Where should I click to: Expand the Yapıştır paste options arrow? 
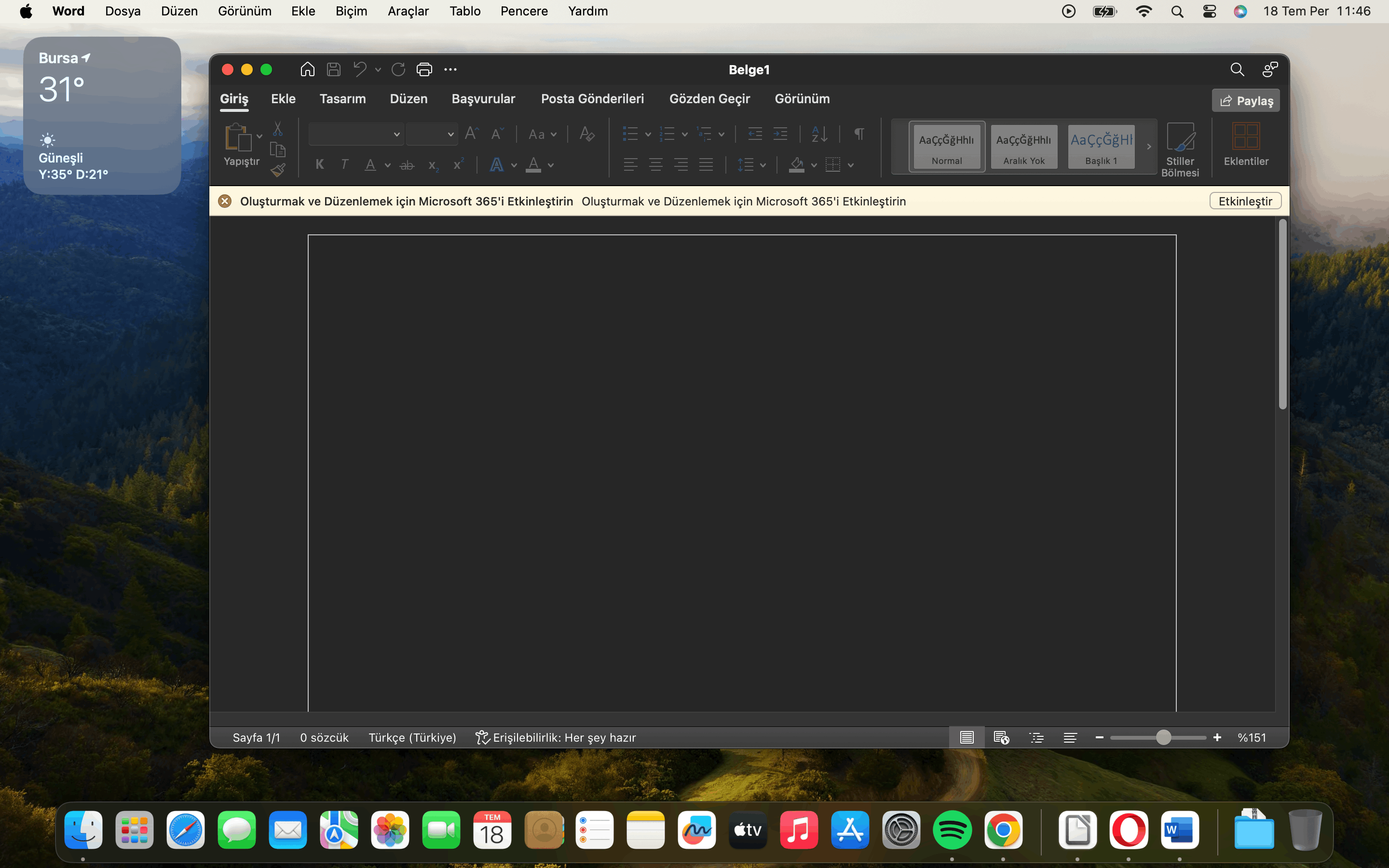click(x=259, y=136)
